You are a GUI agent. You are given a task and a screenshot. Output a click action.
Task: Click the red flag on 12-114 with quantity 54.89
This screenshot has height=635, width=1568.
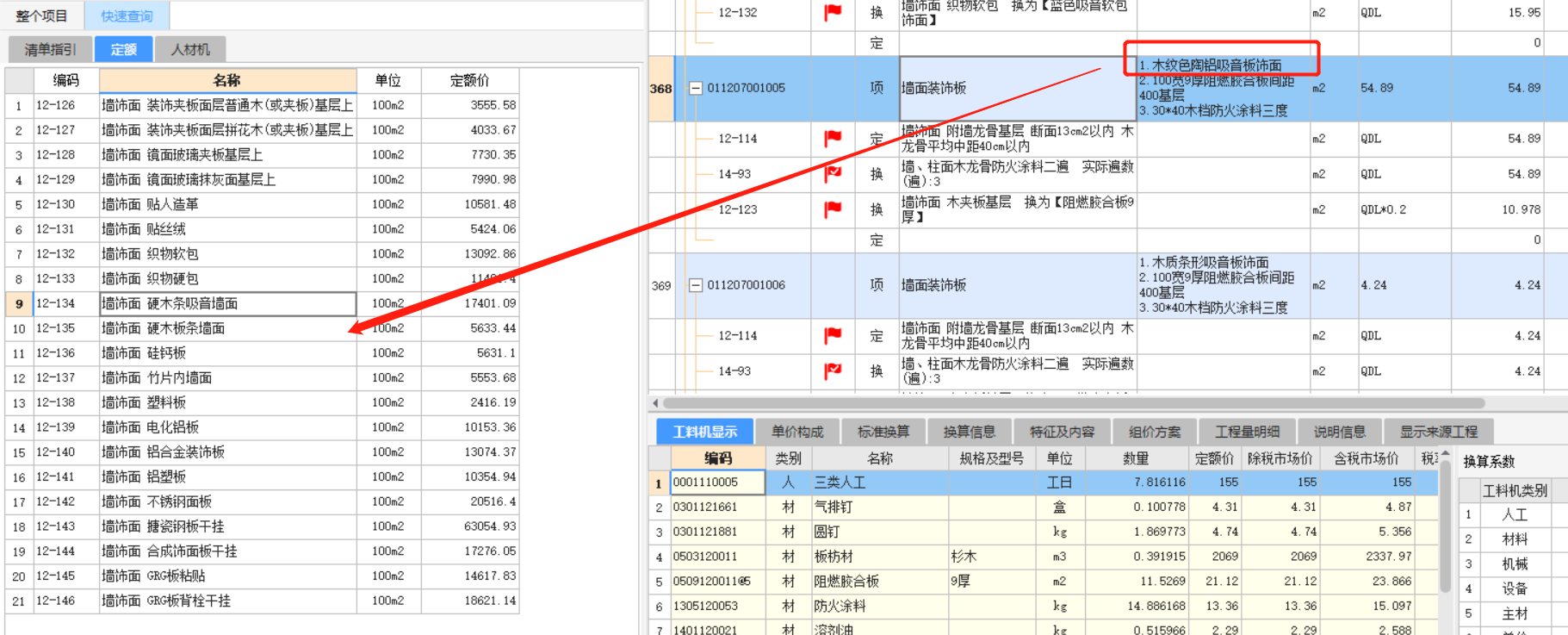(833, 138)
